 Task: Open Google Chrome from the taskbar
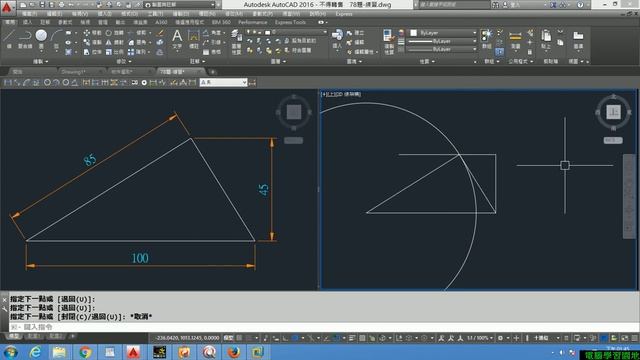[x=85, y=351]
